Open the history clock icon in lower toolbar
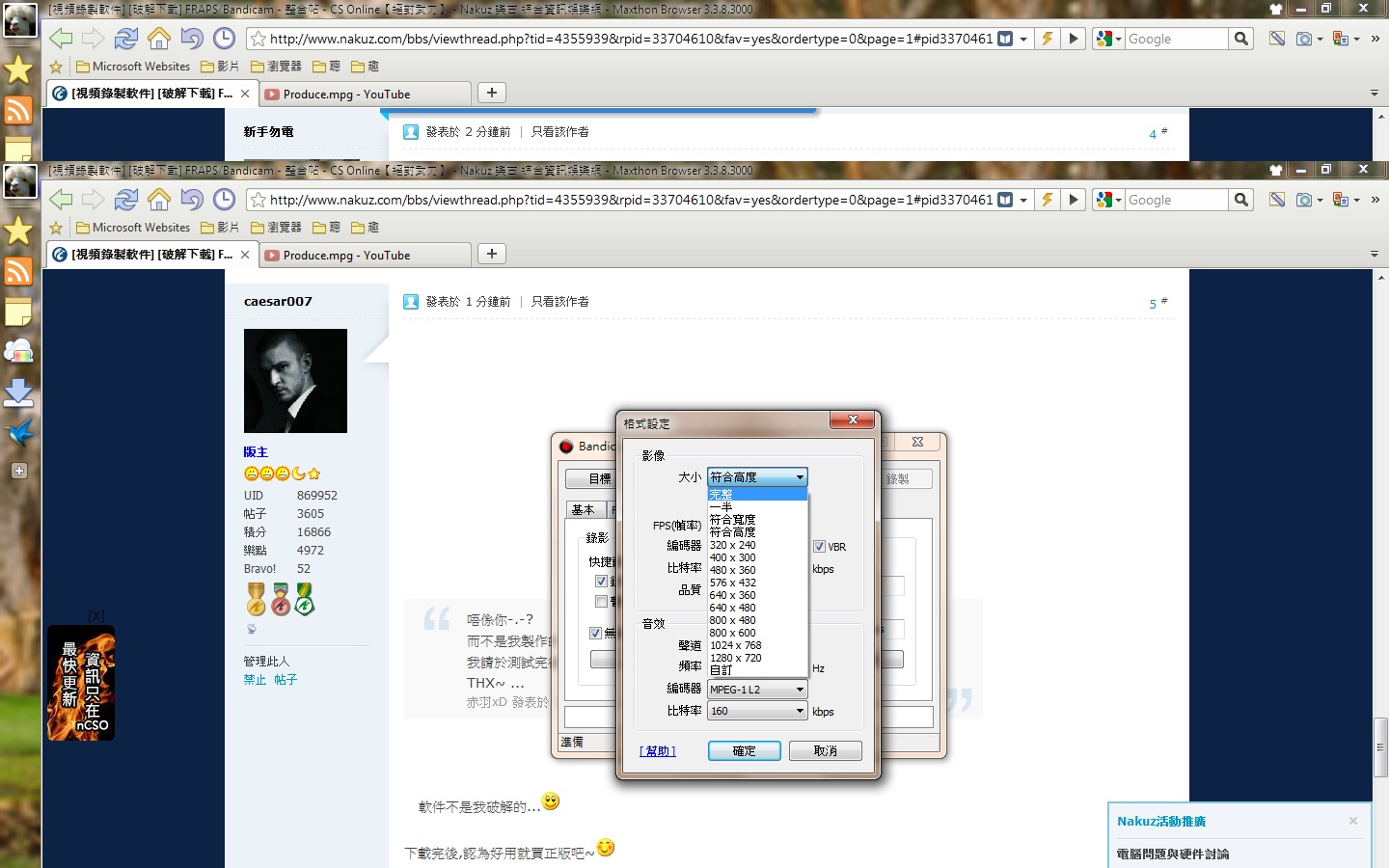This screenshot has width=1389, height=868. pyautogui.click(x=224, y=200)
